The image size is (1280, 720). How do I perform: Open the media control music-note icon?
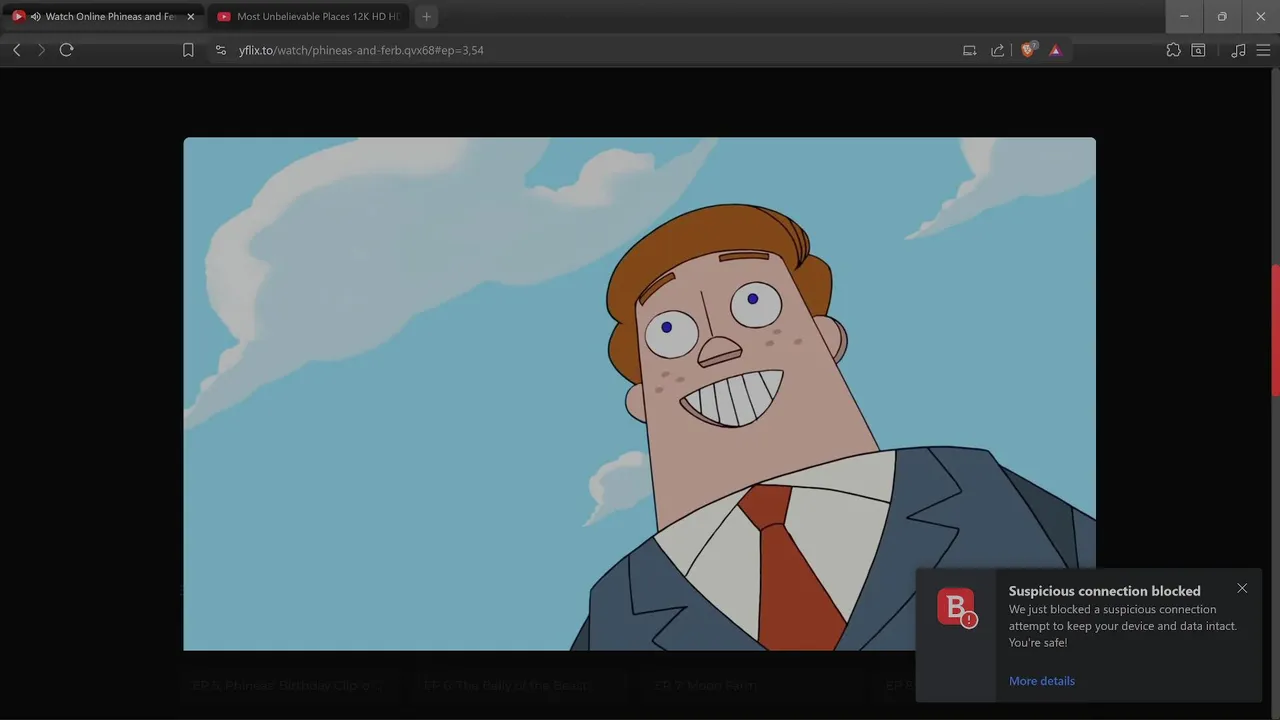(1238, 50)
